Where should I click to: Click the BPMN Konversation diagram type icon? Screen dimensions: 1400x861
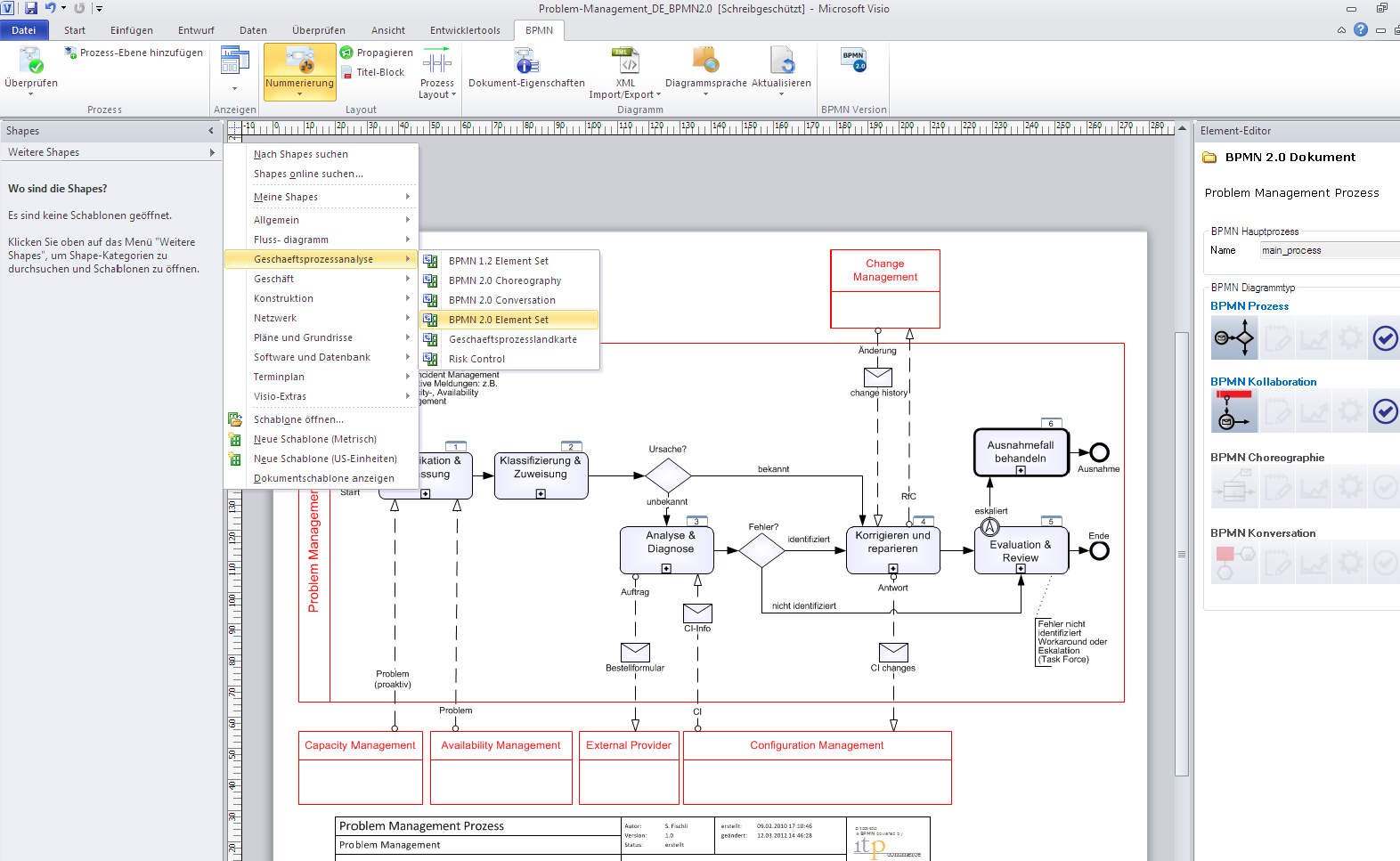[x=1234, y=563]
